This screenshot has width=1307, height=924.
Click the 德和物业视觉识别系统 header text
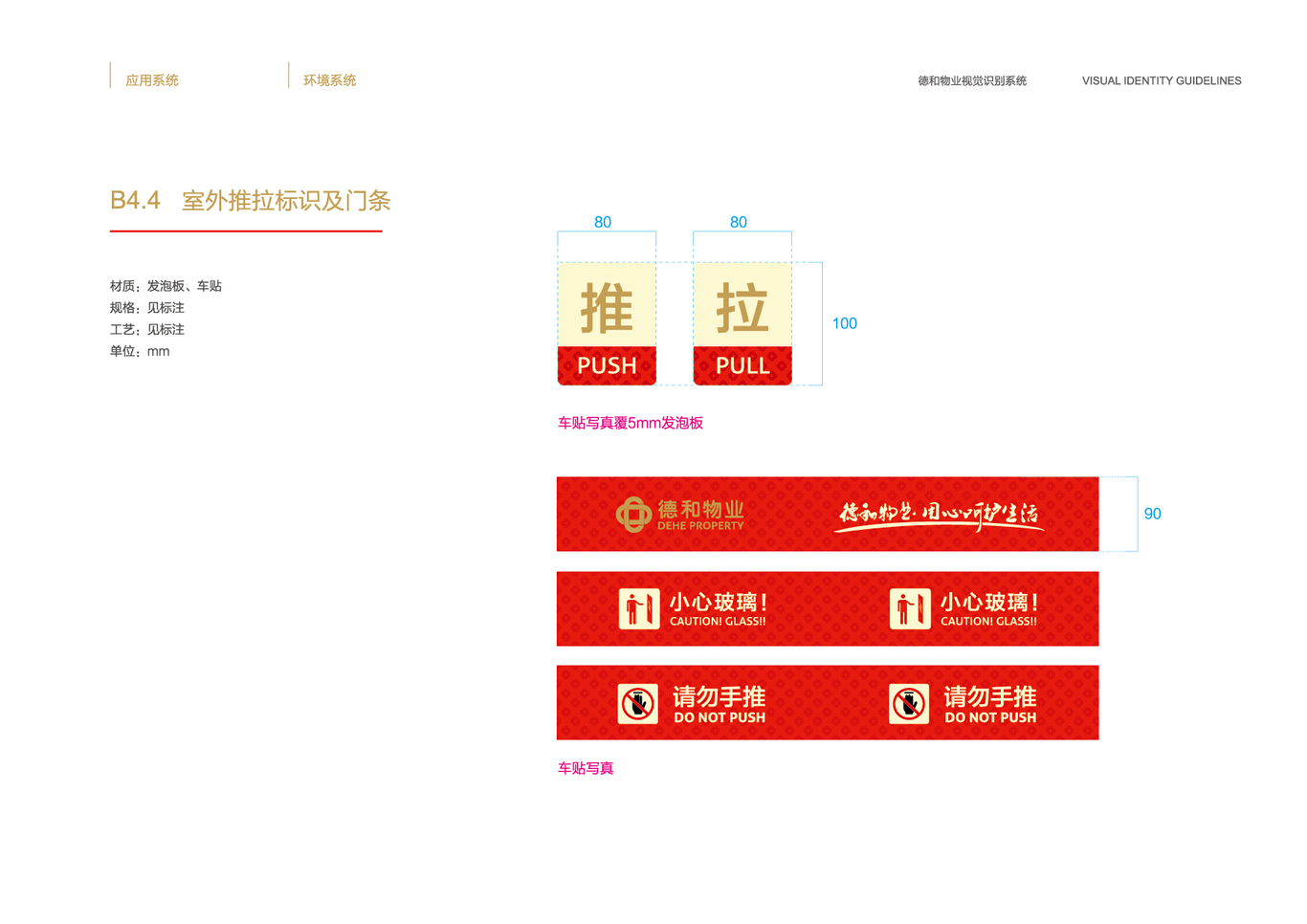click(x=972, y=80)
